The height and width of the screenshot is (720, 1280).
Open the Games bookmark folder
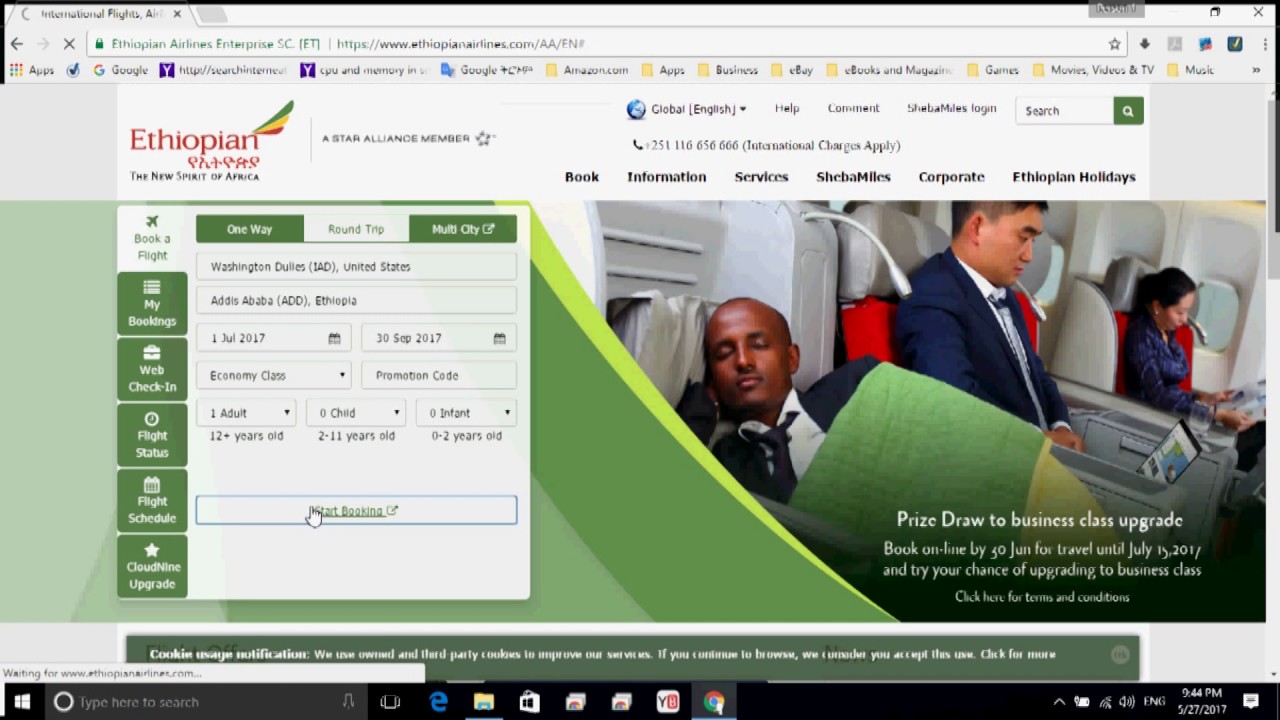(993, 70)
